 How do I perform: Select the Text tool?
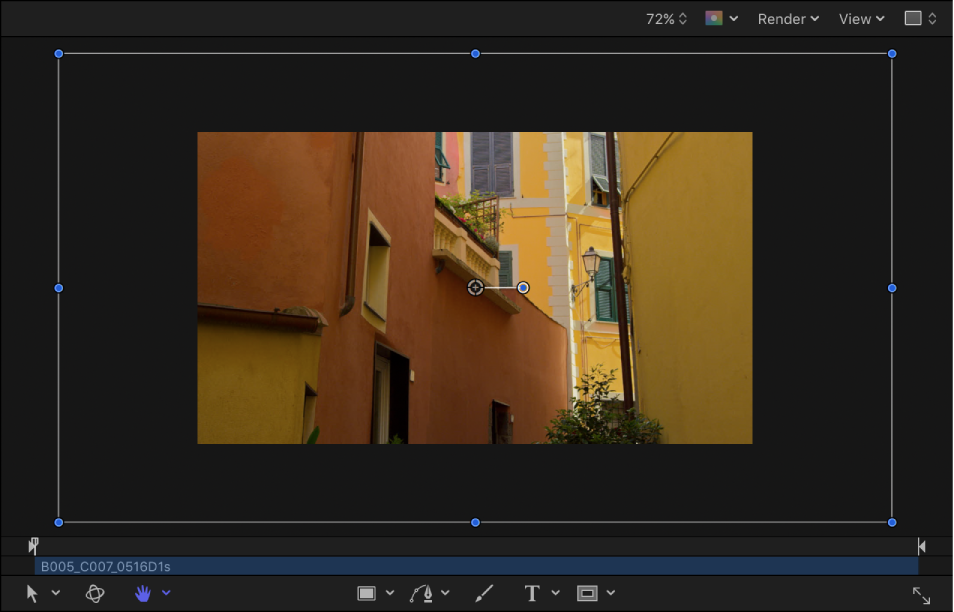(x=533, y=592)
